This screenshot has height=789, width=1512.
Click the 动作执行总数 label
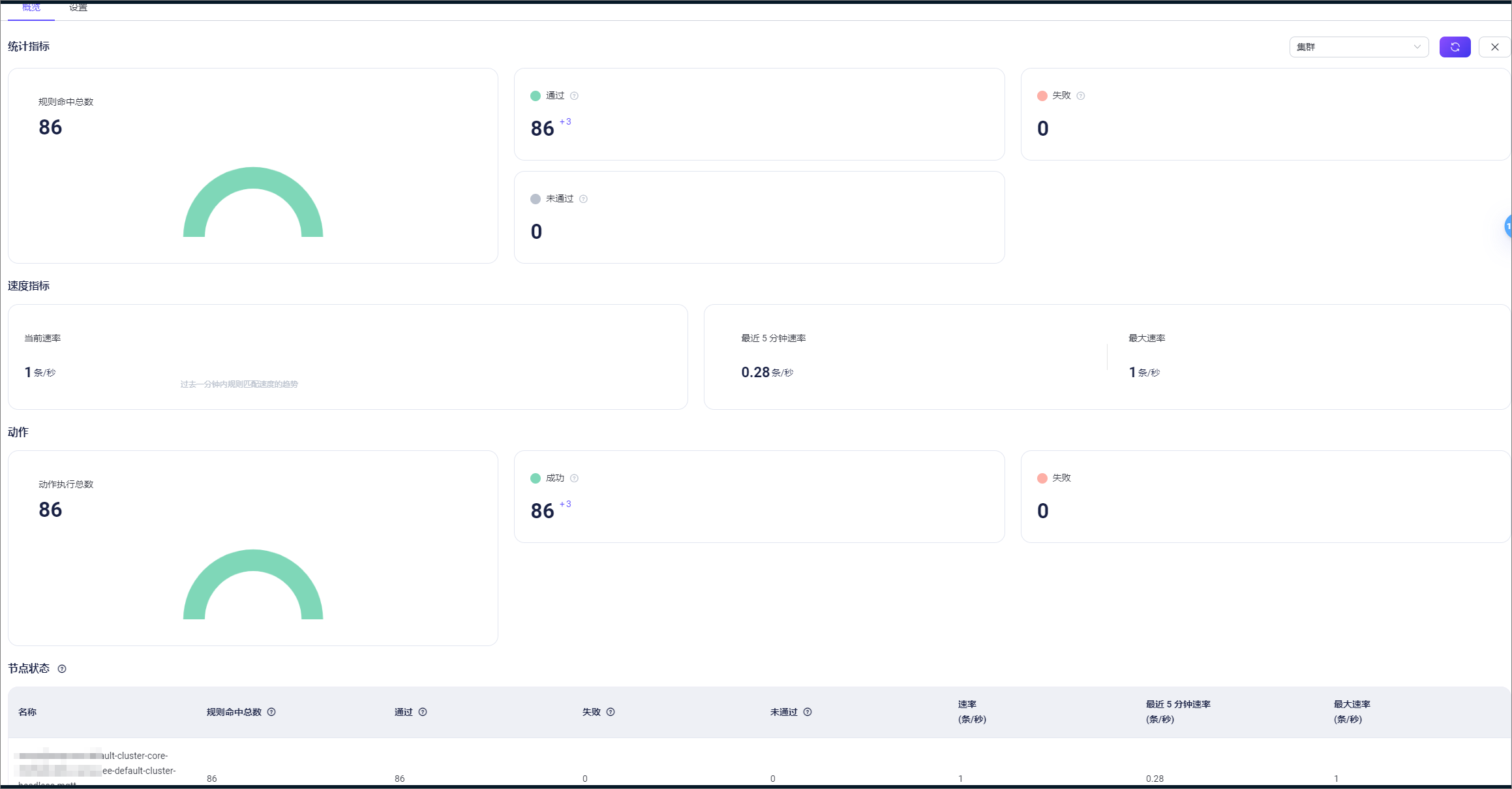coord(66,484)
